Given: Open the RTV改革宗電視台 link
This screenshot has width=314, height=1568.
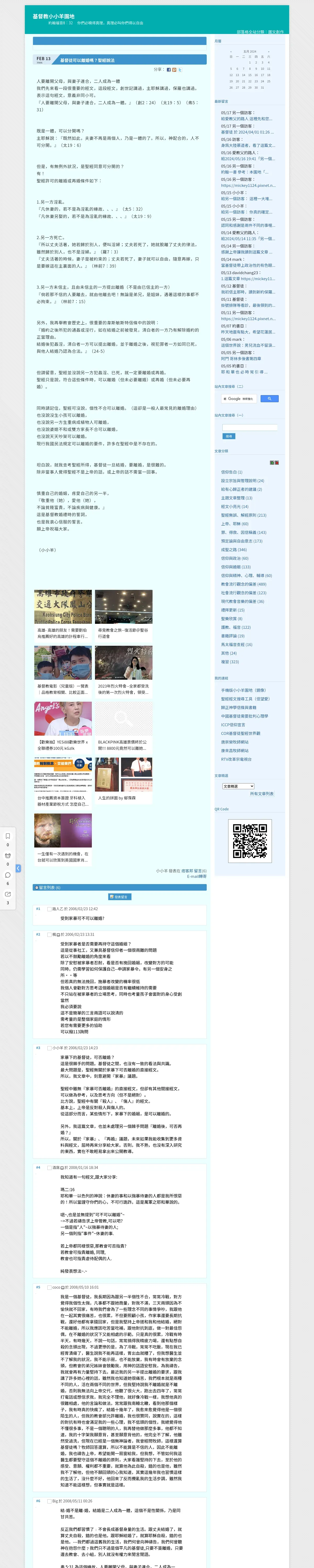Looking at the screenshot, I should click(236, 759).
